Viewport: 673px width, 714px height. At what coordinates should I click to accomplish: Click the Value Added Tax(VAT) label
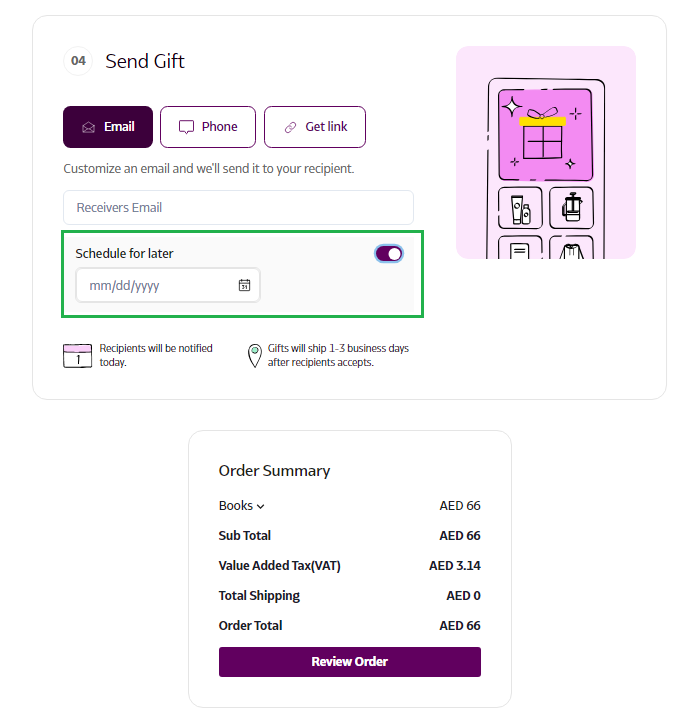(x=279, y=566)
